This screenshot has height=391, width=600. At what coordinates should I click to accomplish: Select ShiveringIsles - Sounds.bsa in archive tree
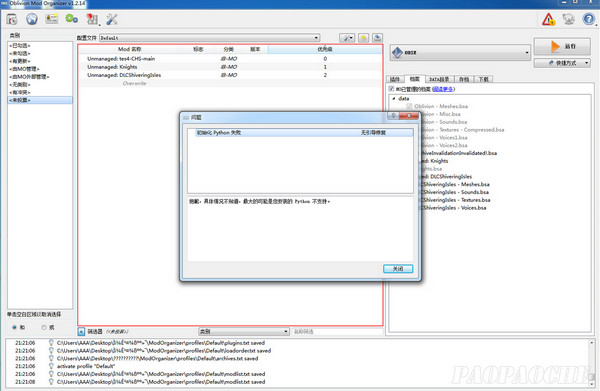pyautogui.click(x=455, y=192)
